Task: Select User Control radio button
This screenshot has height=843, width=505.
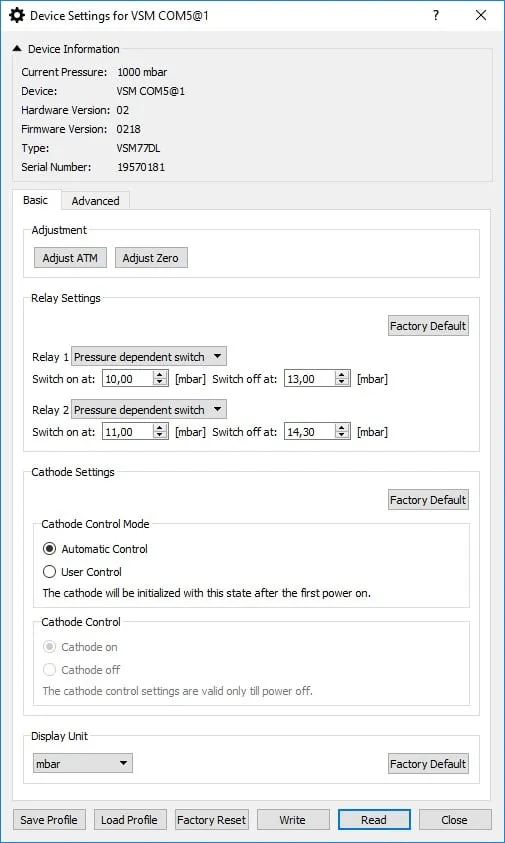Action: [49, 571]
